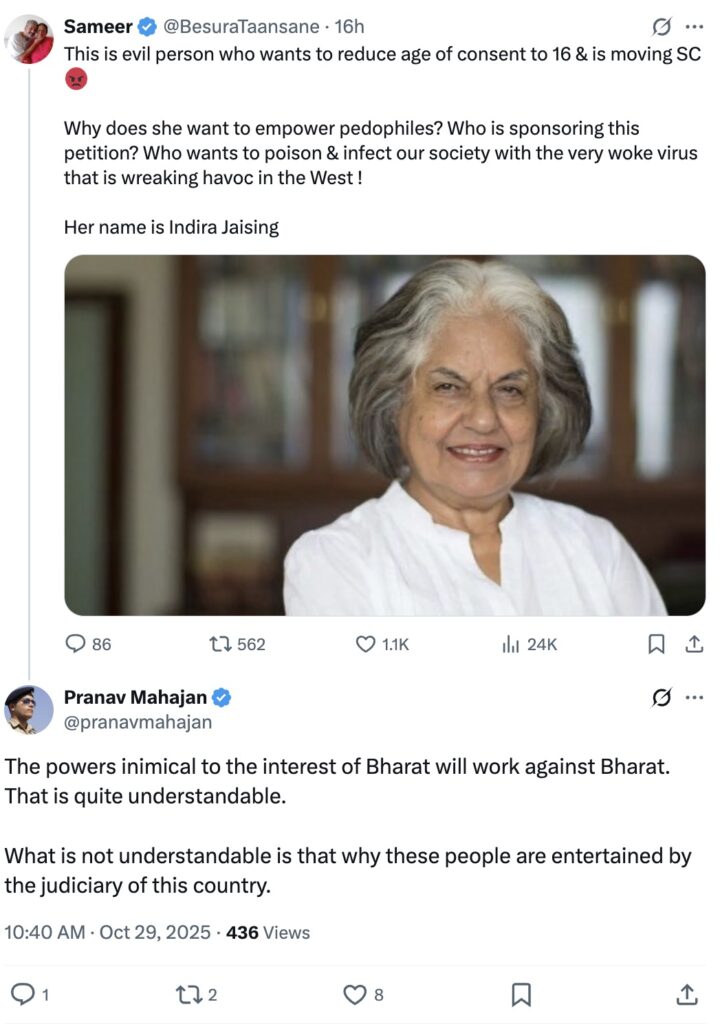Viewport: 720px width, 1024px height.
Task: Bookmark Pranav Mahajan's tweet
Action: 520,994
